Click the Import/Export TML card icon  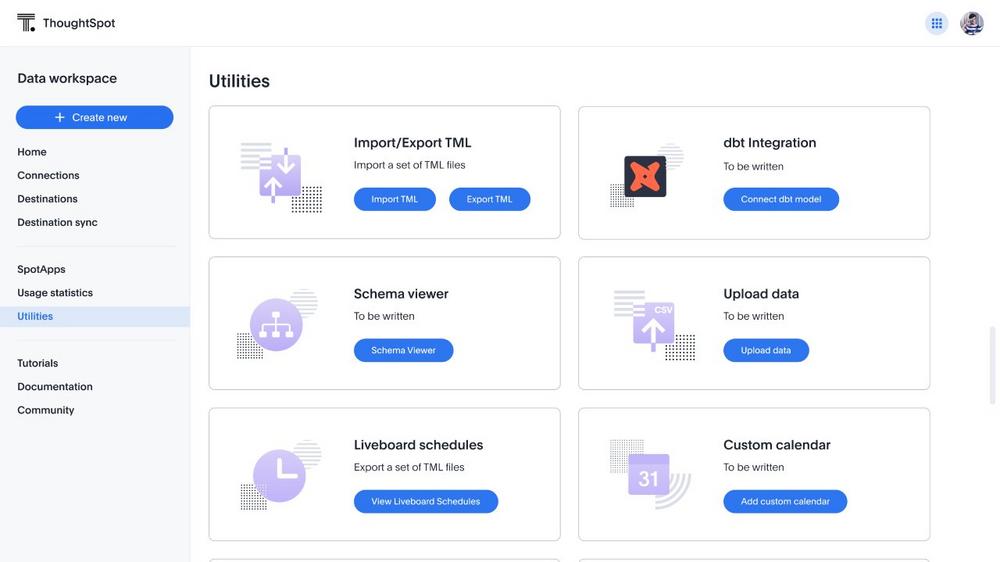280,177
